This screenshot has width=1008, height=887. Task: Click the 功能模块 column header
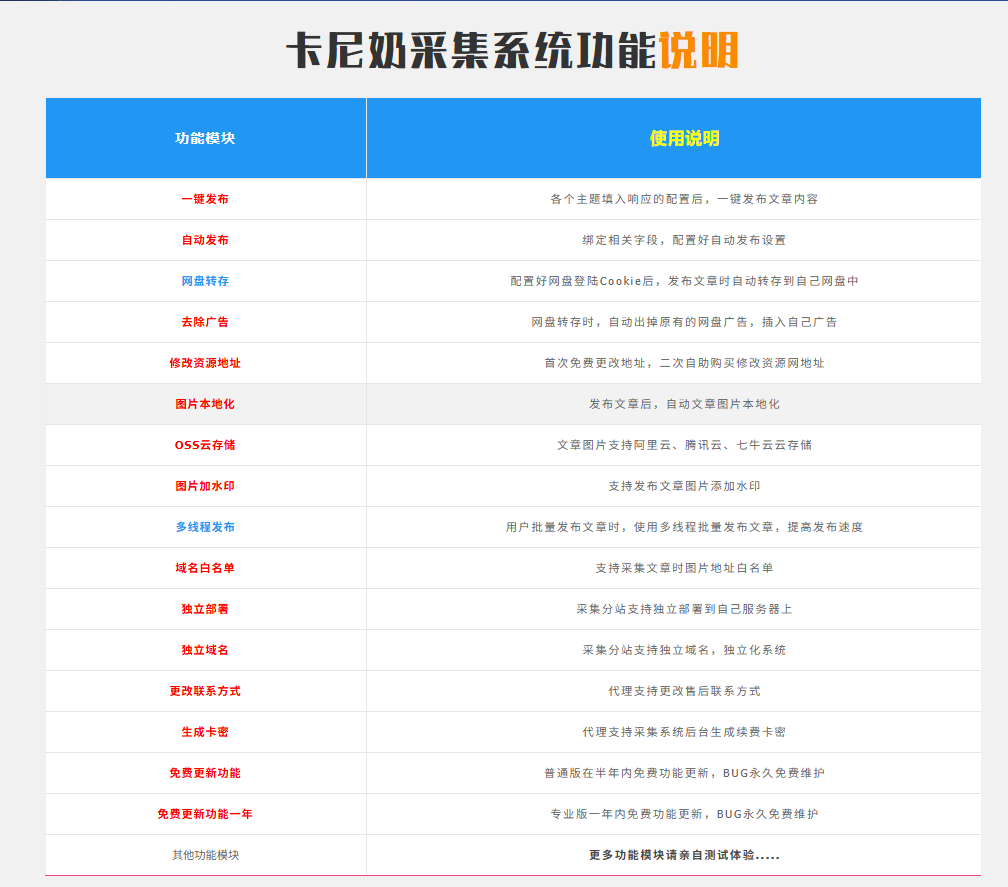[x=205, y=138]
